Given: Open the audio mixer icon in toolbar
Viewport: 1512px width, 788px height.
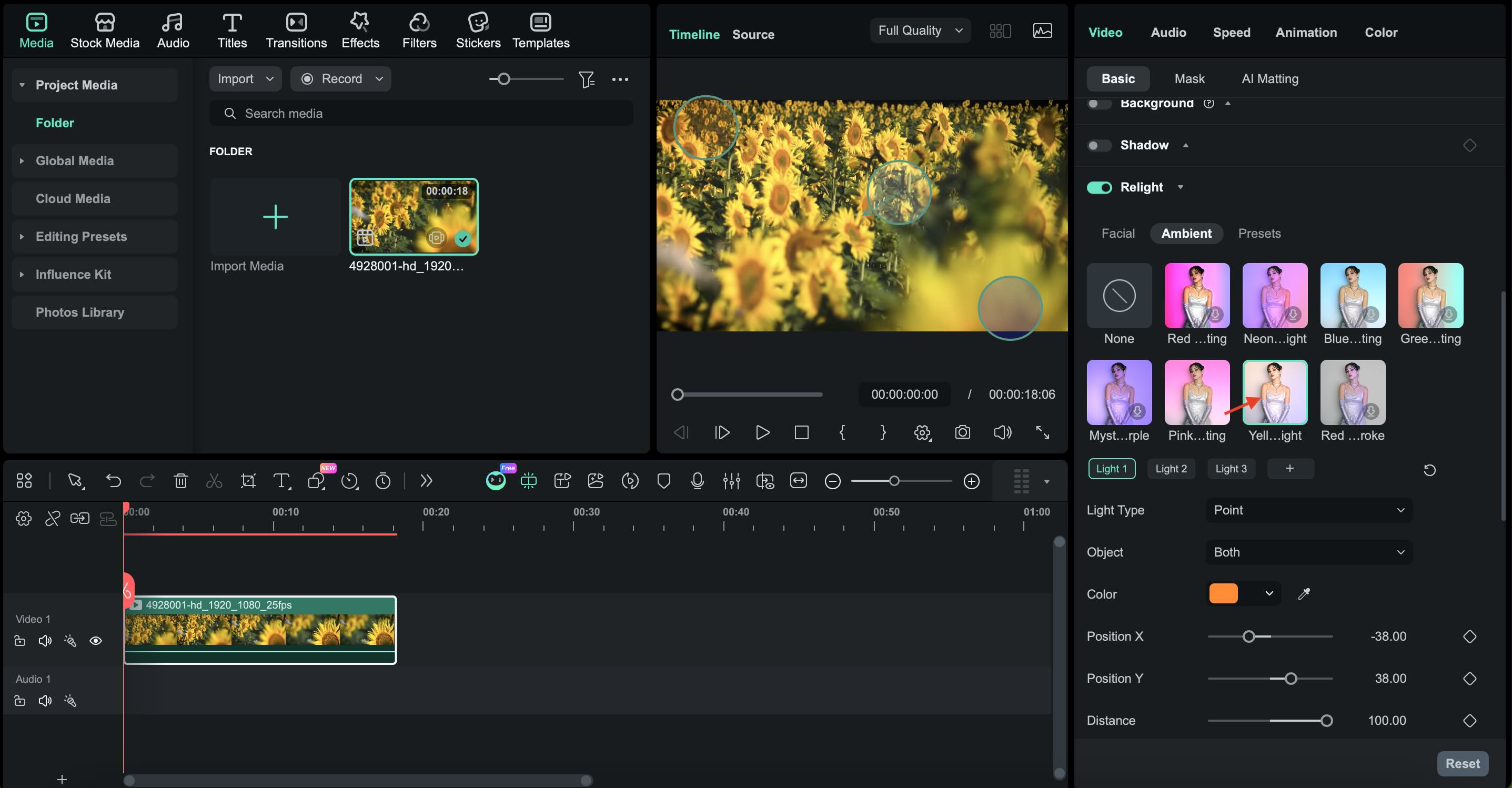Looking at the screenshot, I should coord(731,481).
